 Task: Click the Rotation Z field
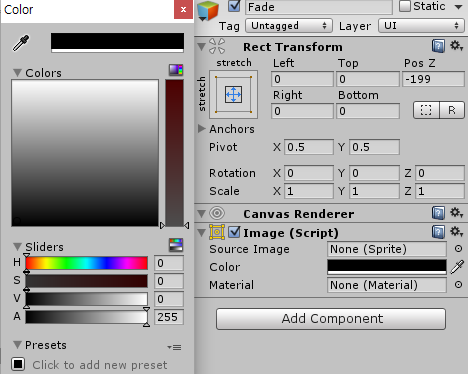(x=440, y=173)
